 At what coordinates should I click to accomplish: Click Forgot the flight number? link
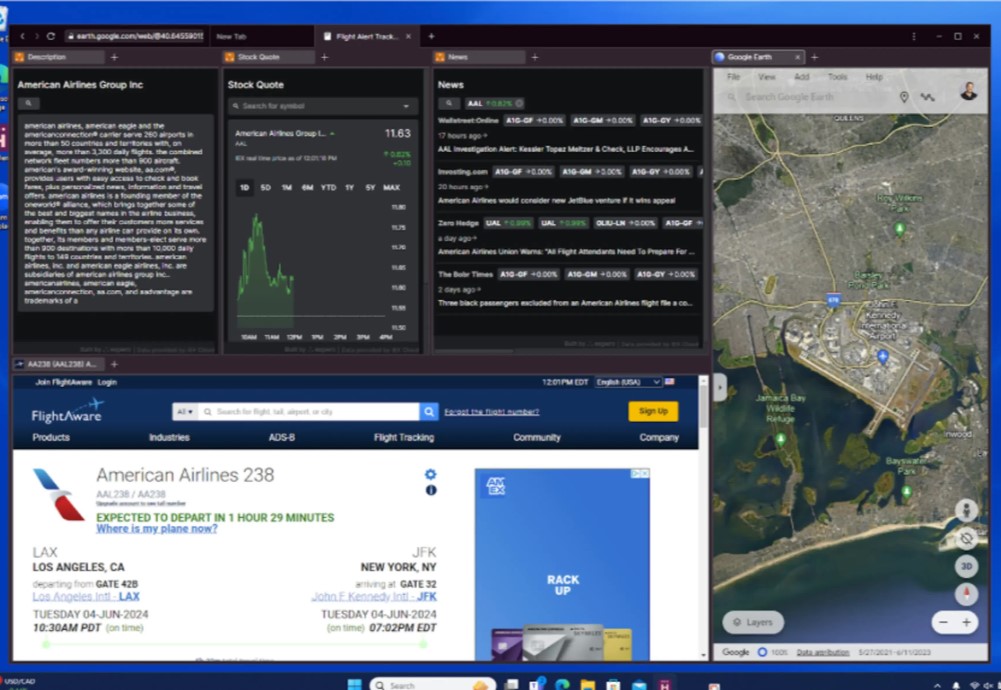(492, 412)
